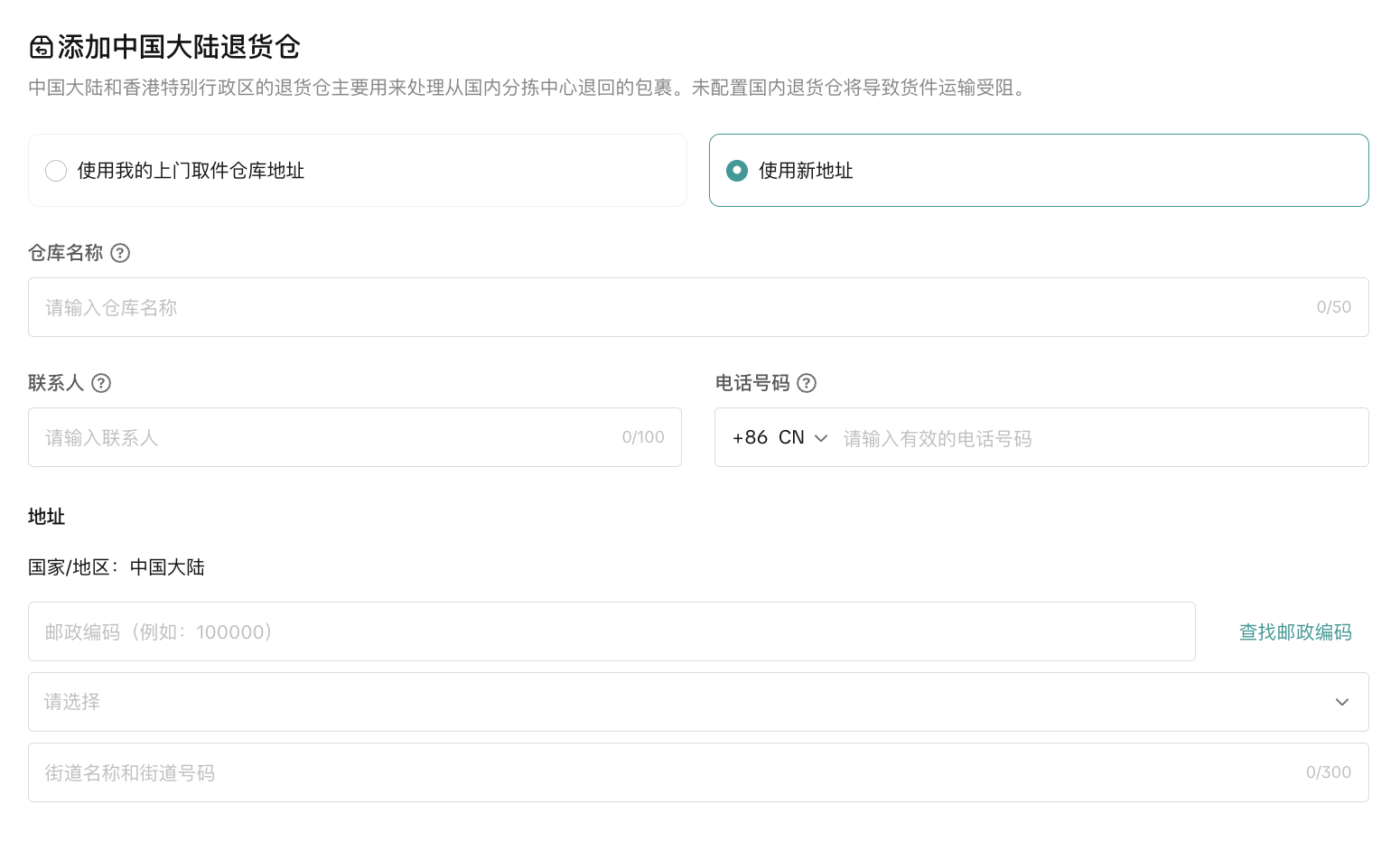The height and width of the screenshot is (851, 1400).
Task: Select the 使用我的上门取件仓库地址 radio button
Action: pos(56,171)
